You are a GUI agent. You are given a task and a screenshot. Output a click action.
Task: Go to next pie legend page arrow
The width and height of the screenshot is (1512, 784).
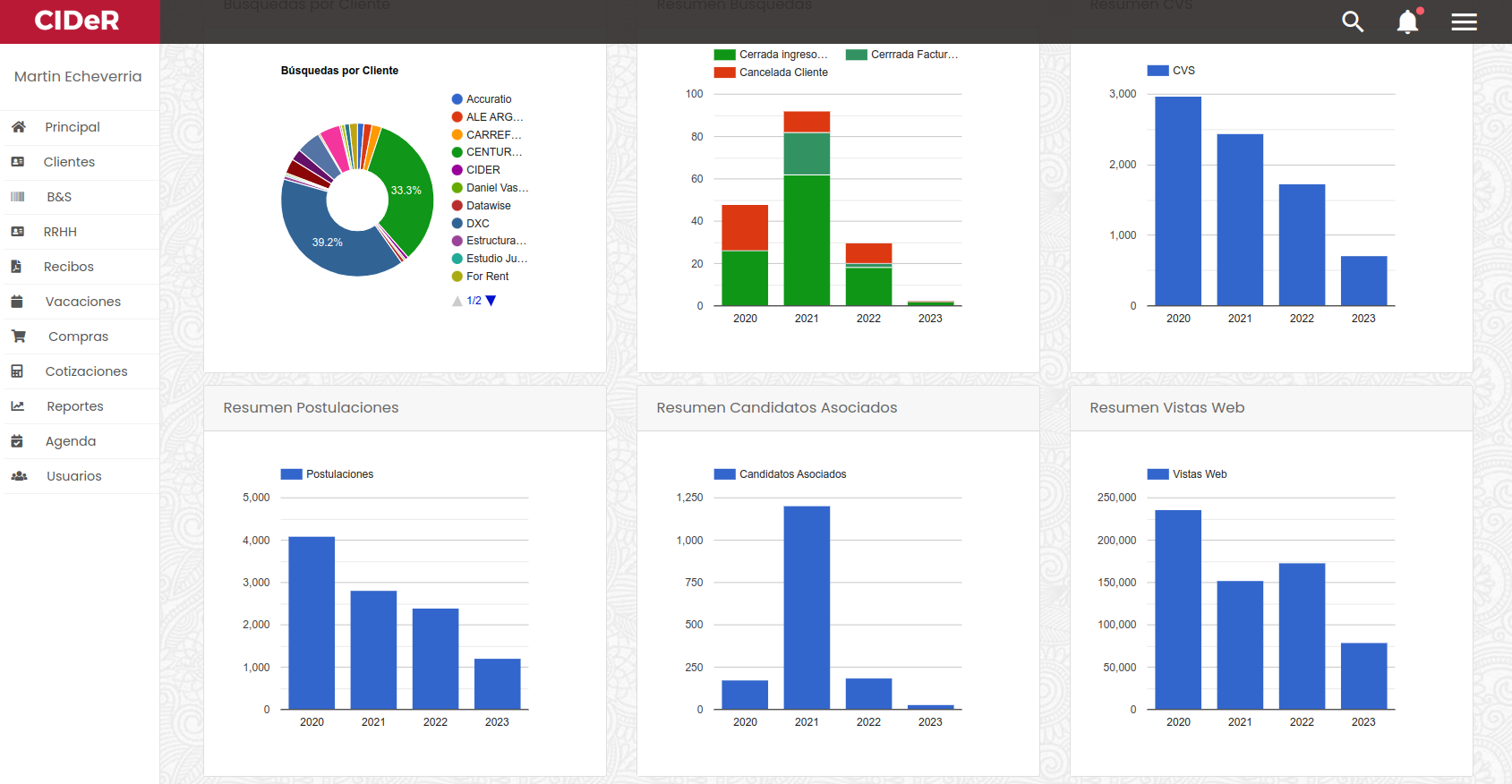point(491,301)
